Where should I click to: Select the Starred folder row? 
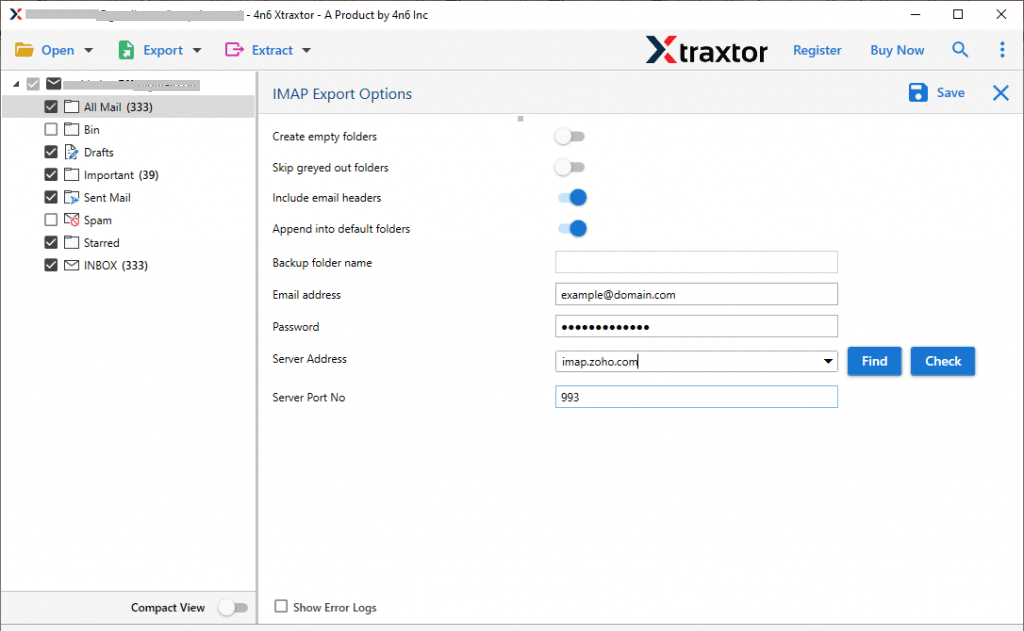[101, 242]
